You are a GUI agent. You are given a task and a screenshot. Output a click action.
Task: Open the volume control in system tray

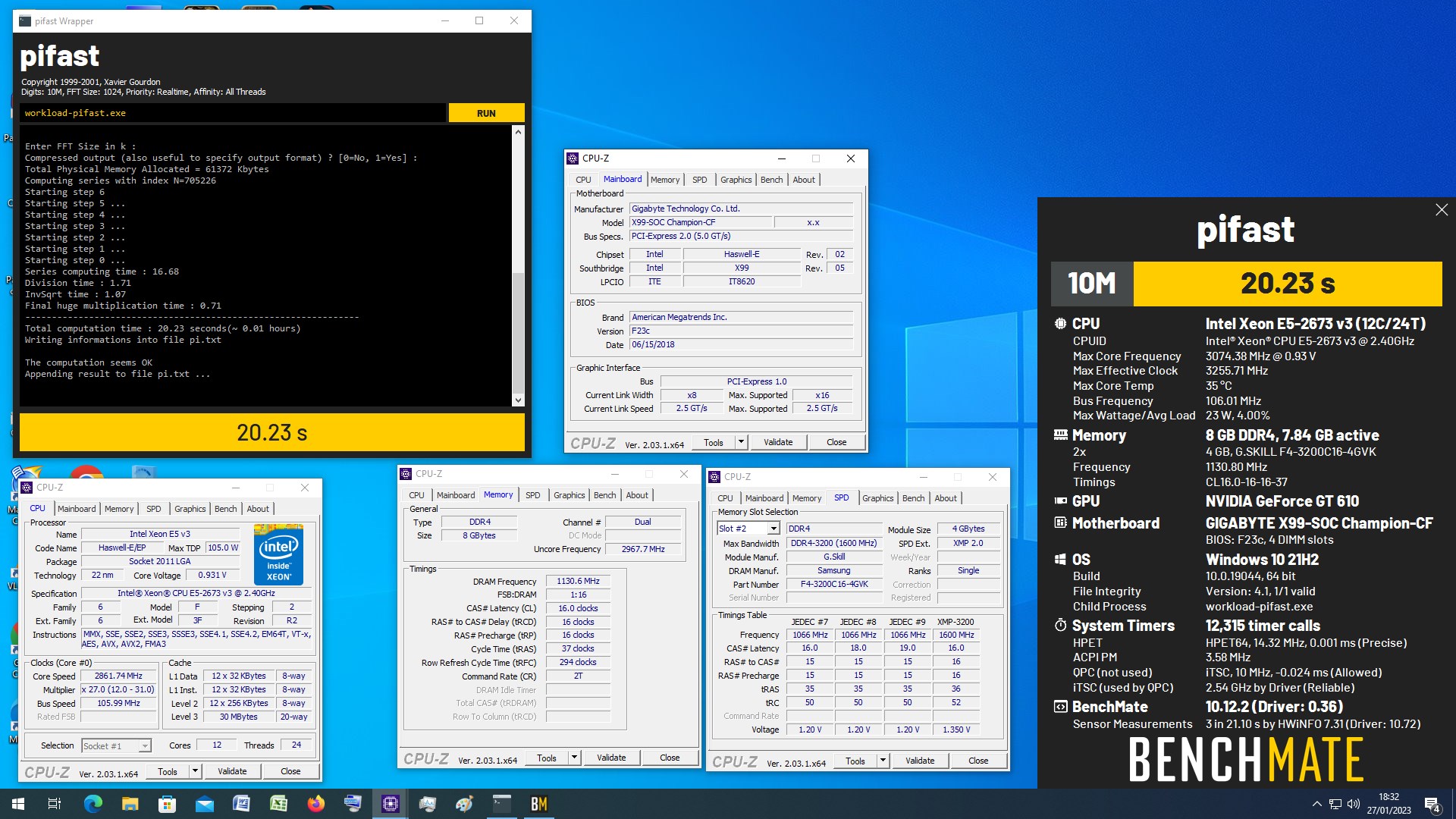(1354, 804)
